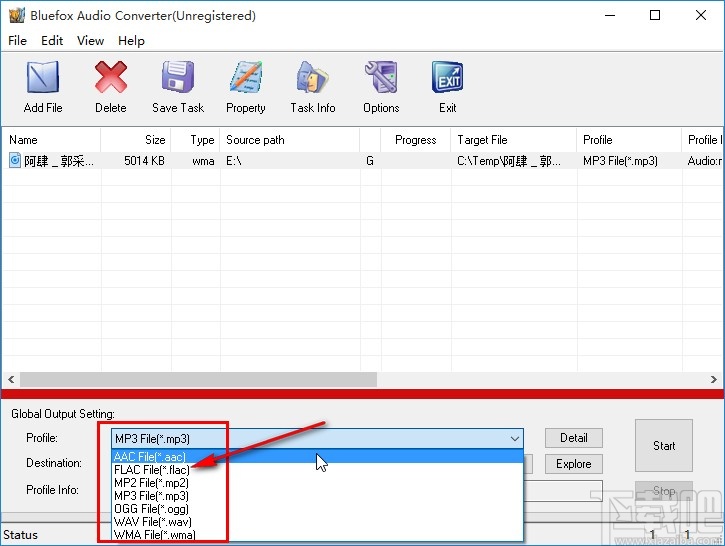Click the Explore button
The image size is (725, 546).
pyautogui.click(x=574, y=464)
